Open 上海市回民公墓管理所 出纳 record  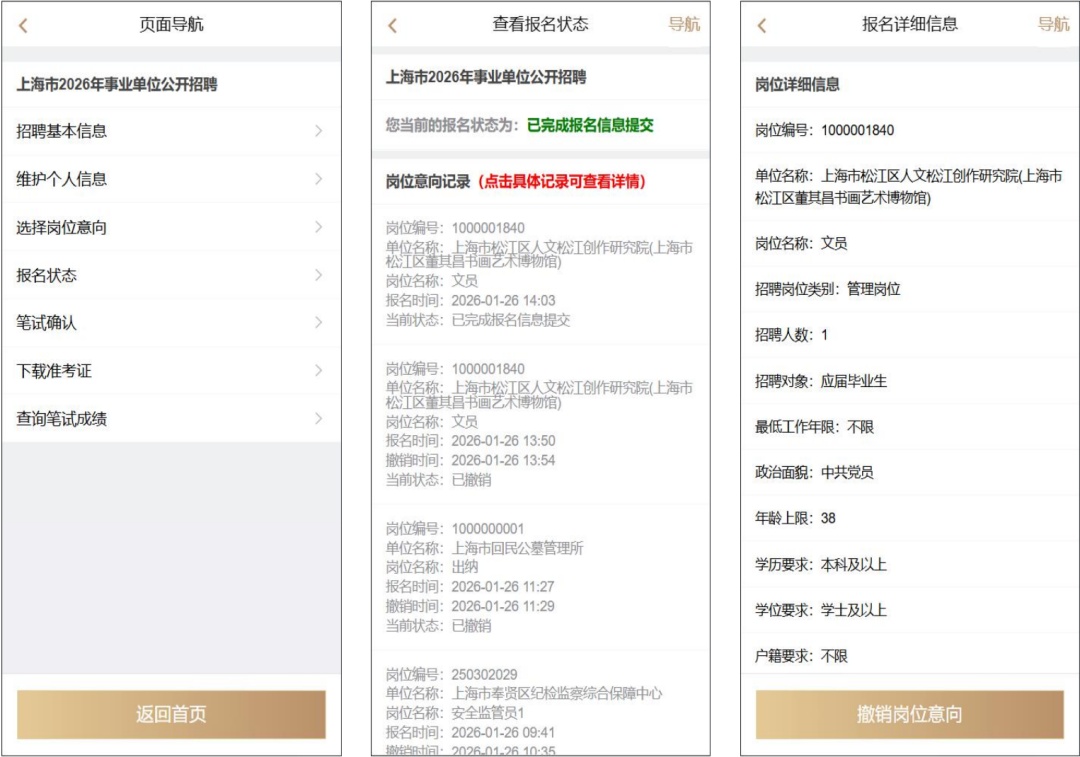(x=540, y=577)
